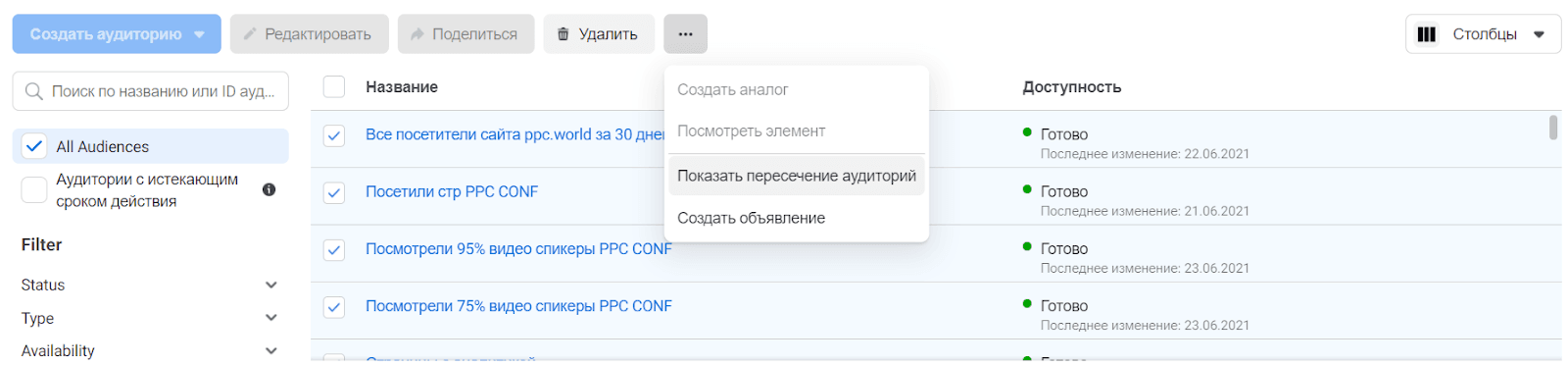Click the date text 22.06.2021
This screenshot has height=365, width=1568.
point(1216,154)
